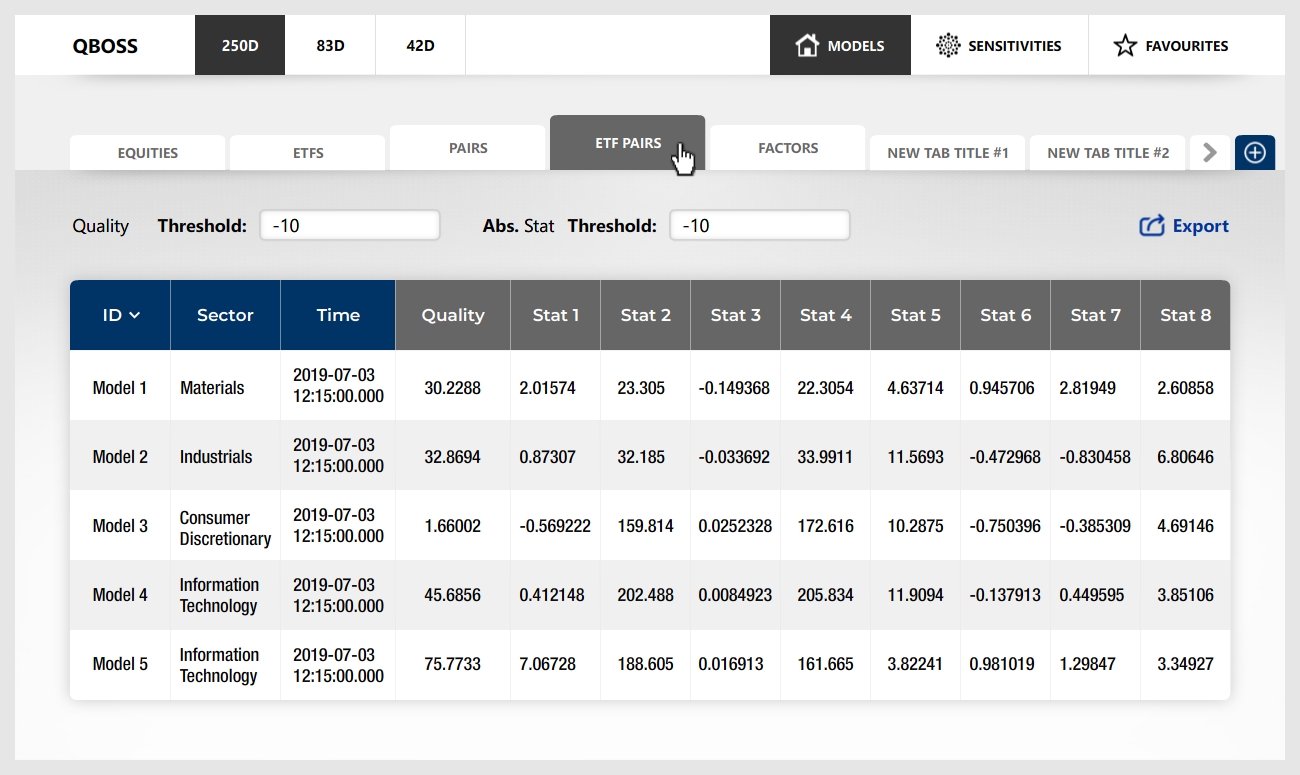Click the Export arrow icon

1152,226
